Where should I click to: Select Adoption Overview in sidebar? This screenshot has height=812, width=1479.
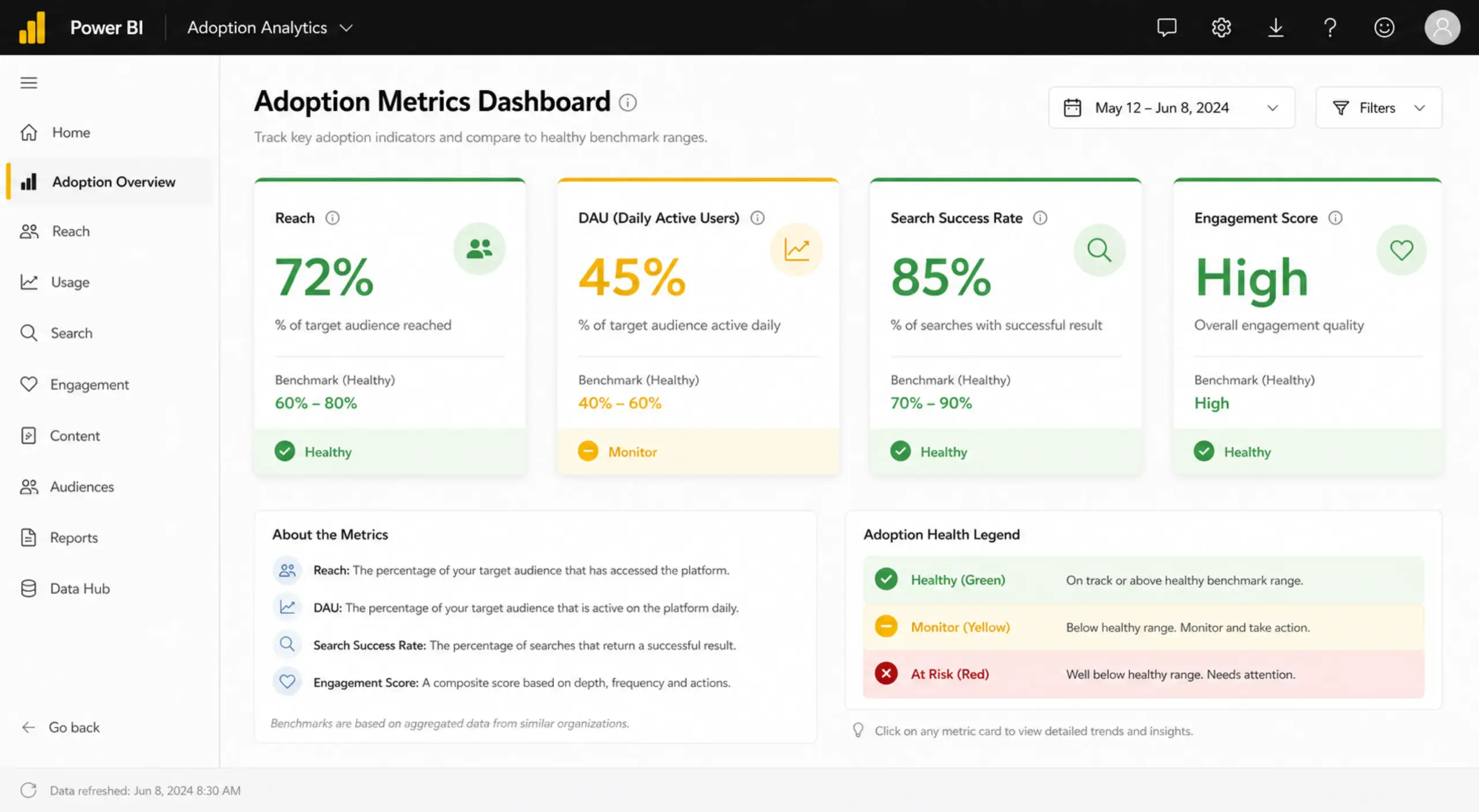(x=110, y=181)
